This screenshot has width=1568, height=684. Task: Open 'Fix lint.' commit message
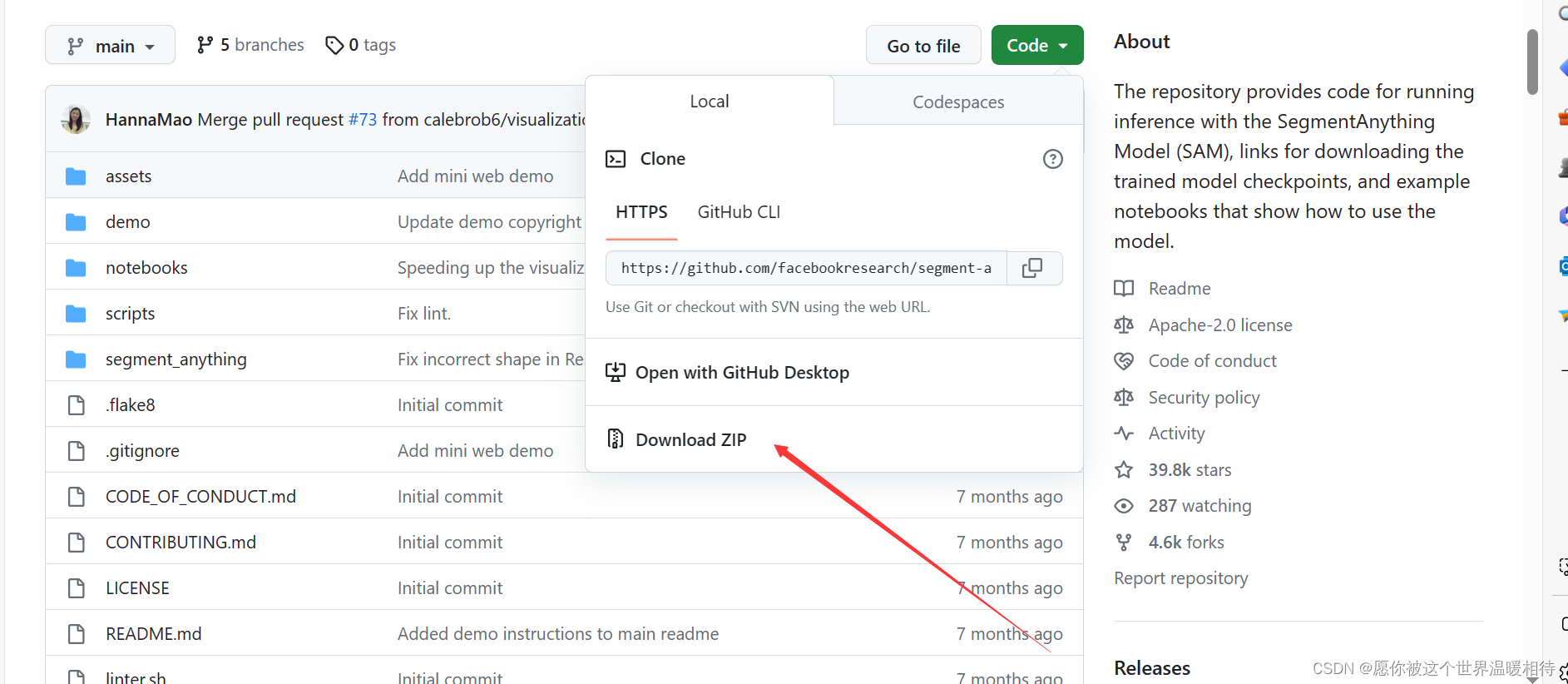(424, 313)
